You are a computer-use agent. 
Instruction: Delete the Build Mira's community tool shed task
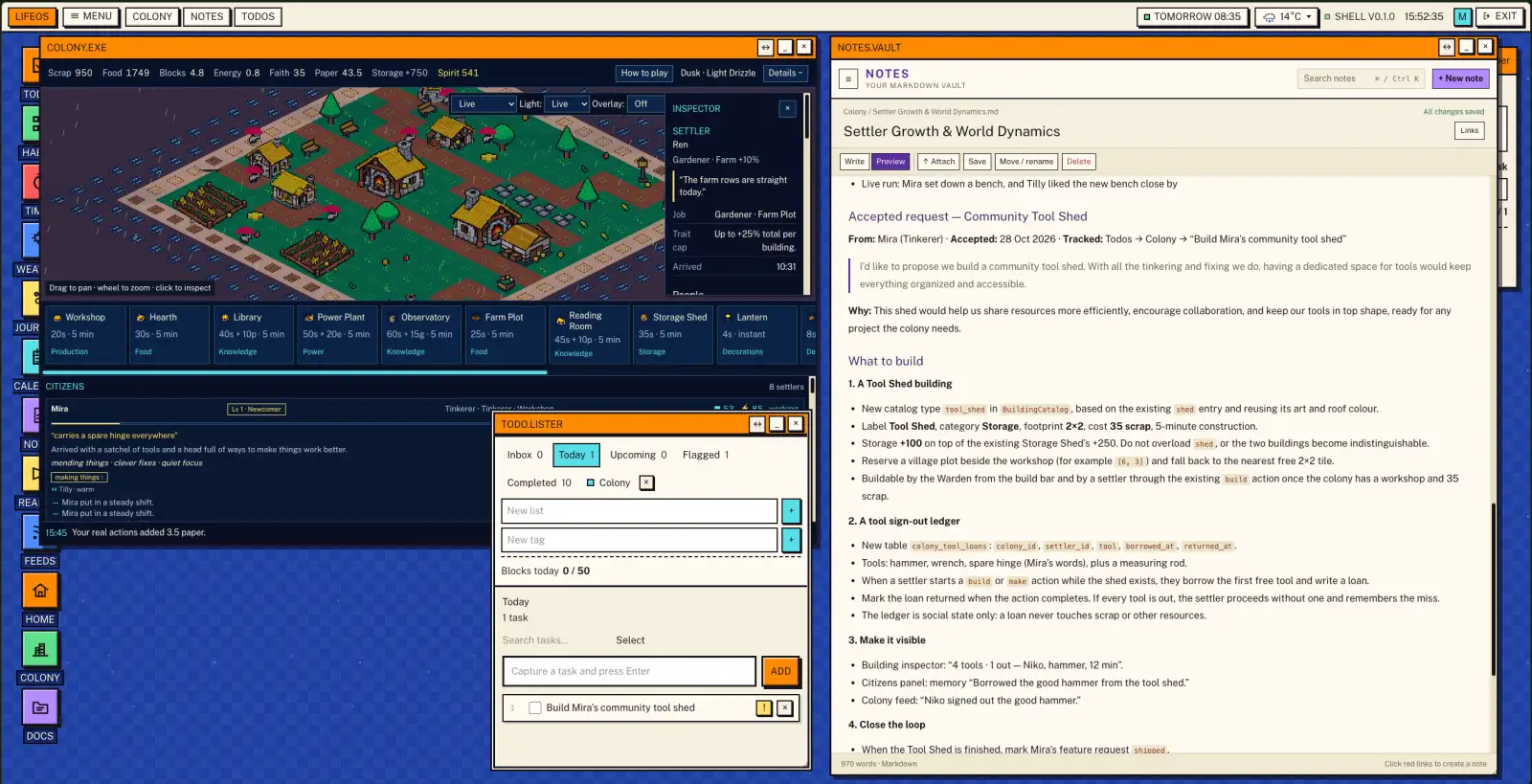point(784,708)
